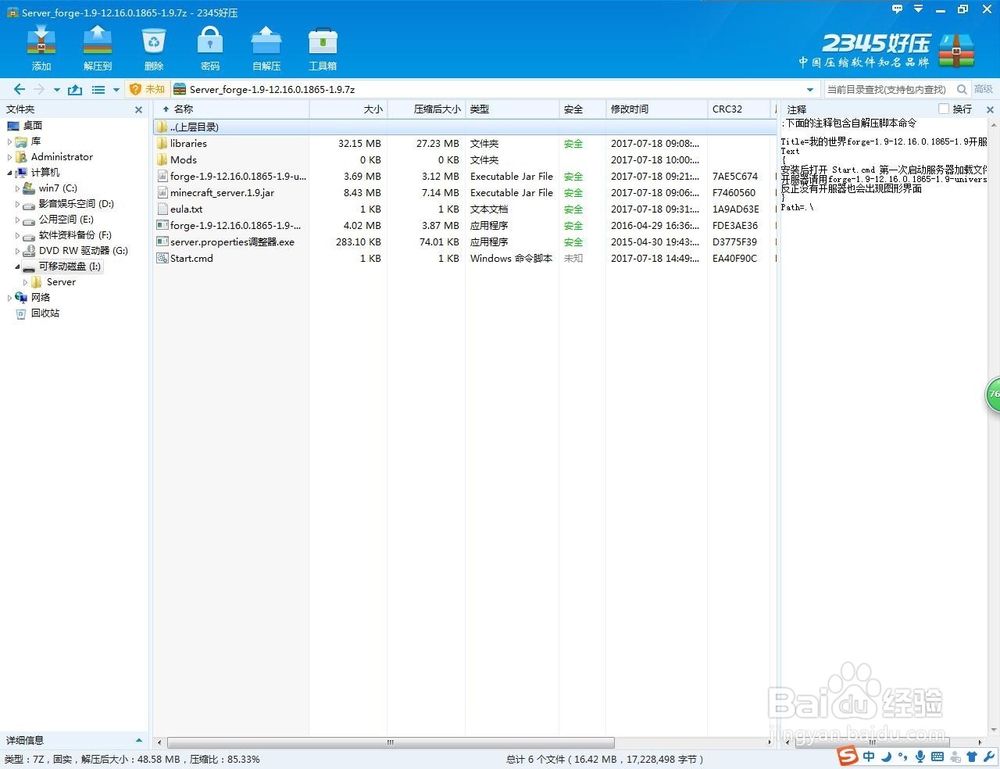Click the 自解压 (Self-extract) icon
The height and width of the screenshot is (769, 1000).
266,48
